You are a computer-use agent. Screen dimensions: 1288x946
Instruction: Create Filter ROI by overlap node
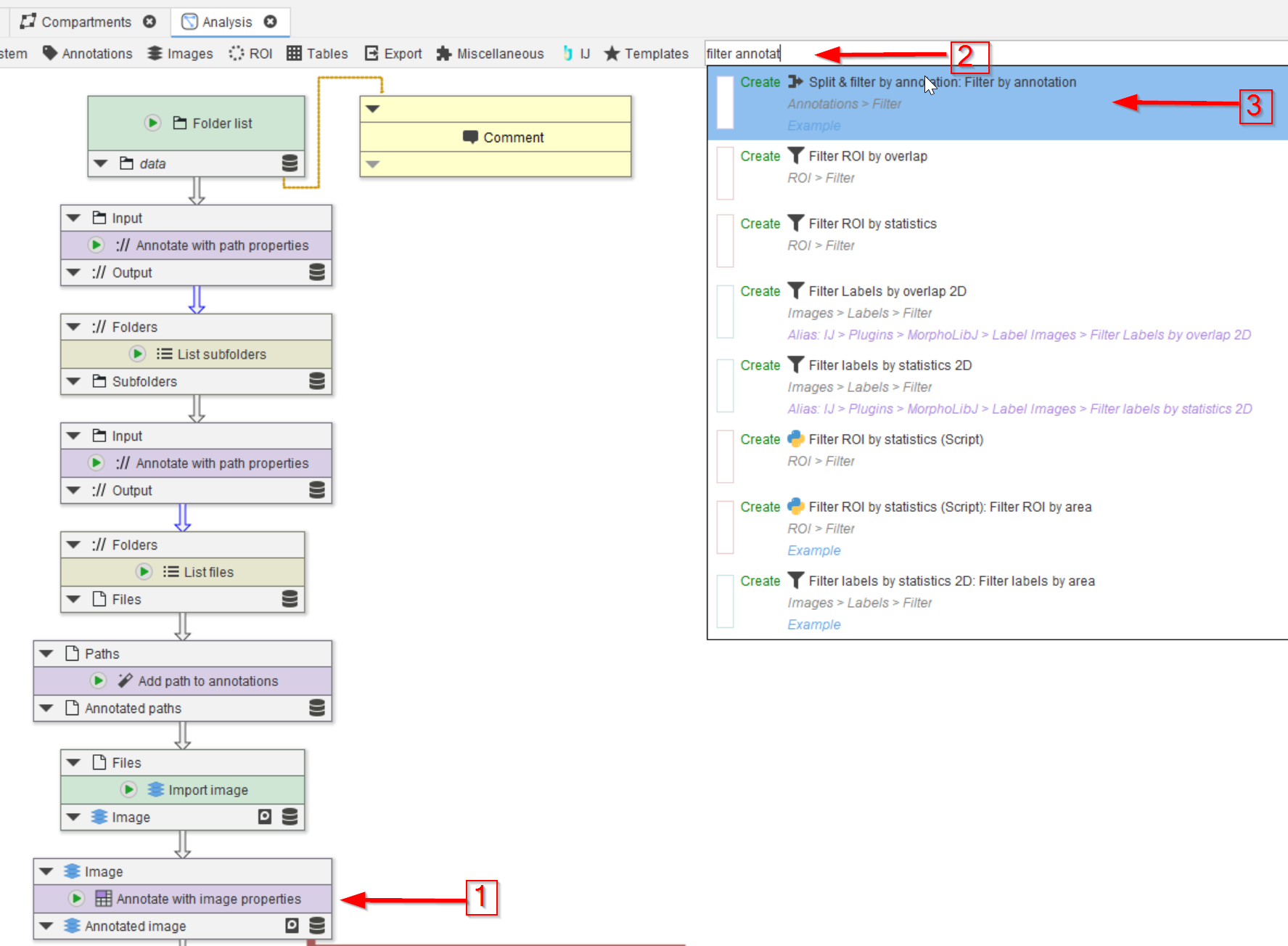760,156
